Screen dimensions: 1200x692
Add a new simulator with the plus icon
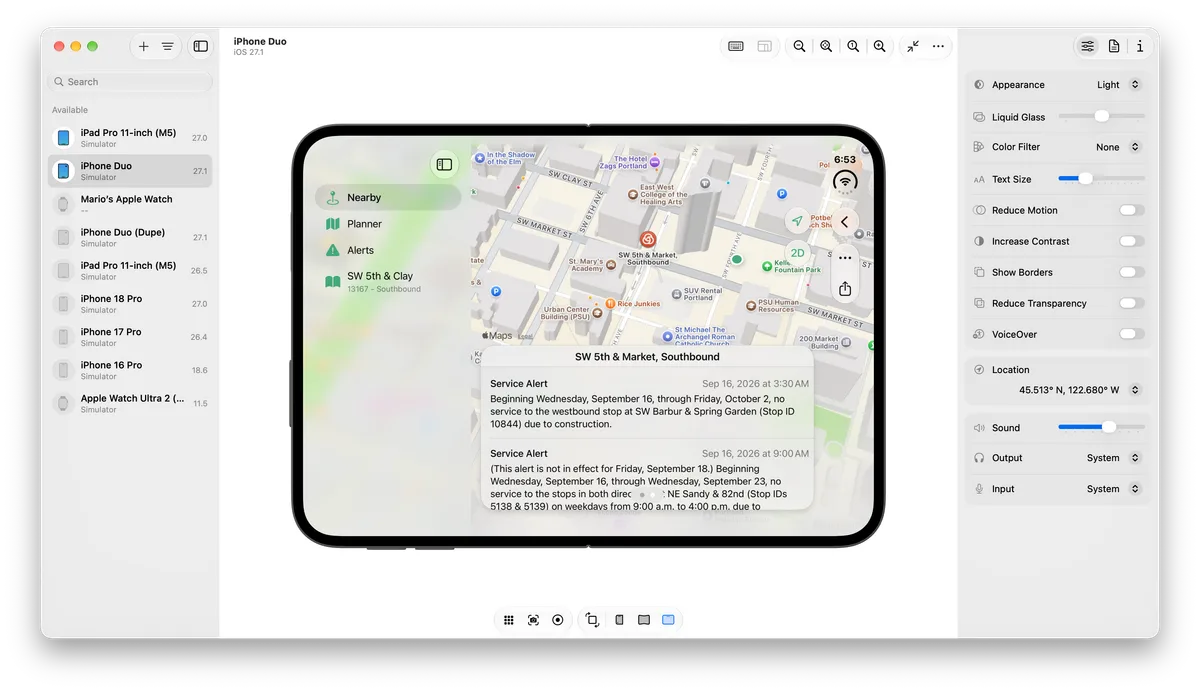pyautogui.click(x=144, y=46)
